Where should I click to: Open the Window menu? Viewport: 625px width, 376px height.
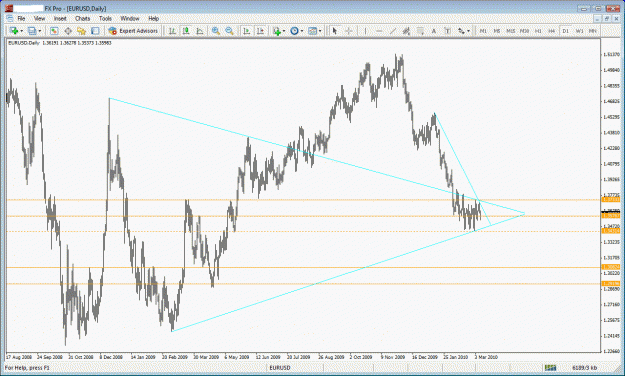click(130, 18)
